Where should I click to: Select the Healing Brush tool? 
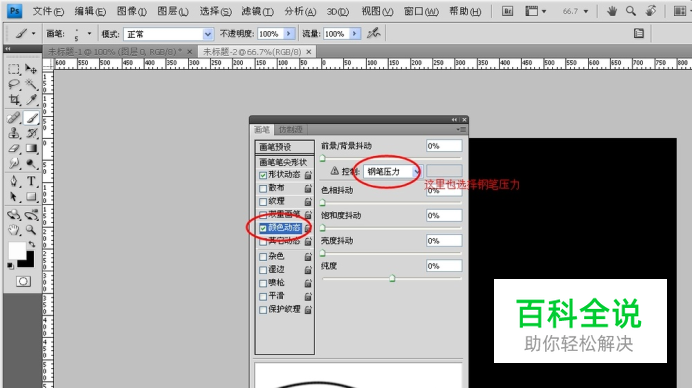(14, 117)
